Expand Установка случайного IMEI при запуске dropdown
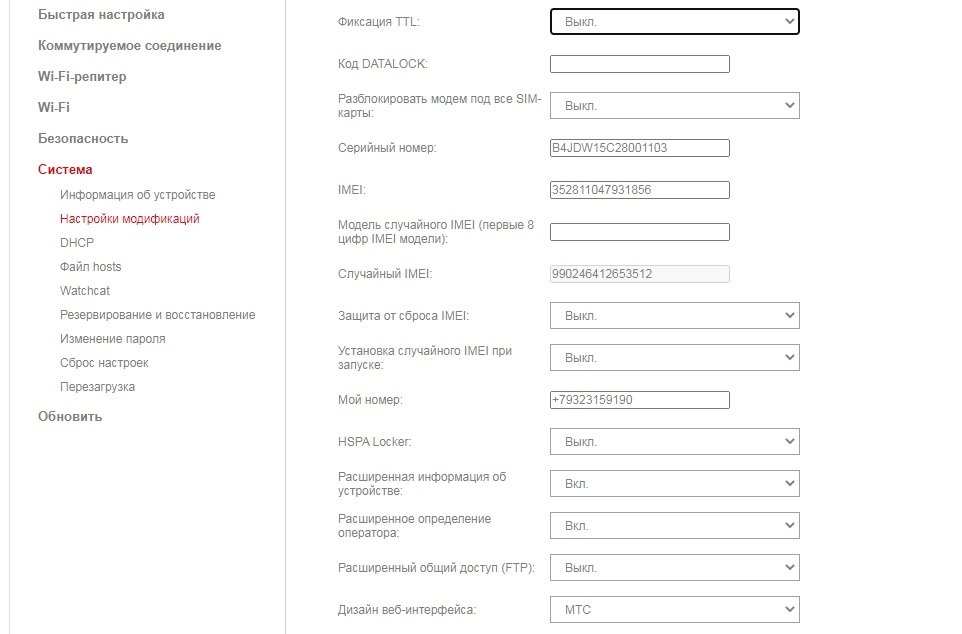 (x=674, y=358)
